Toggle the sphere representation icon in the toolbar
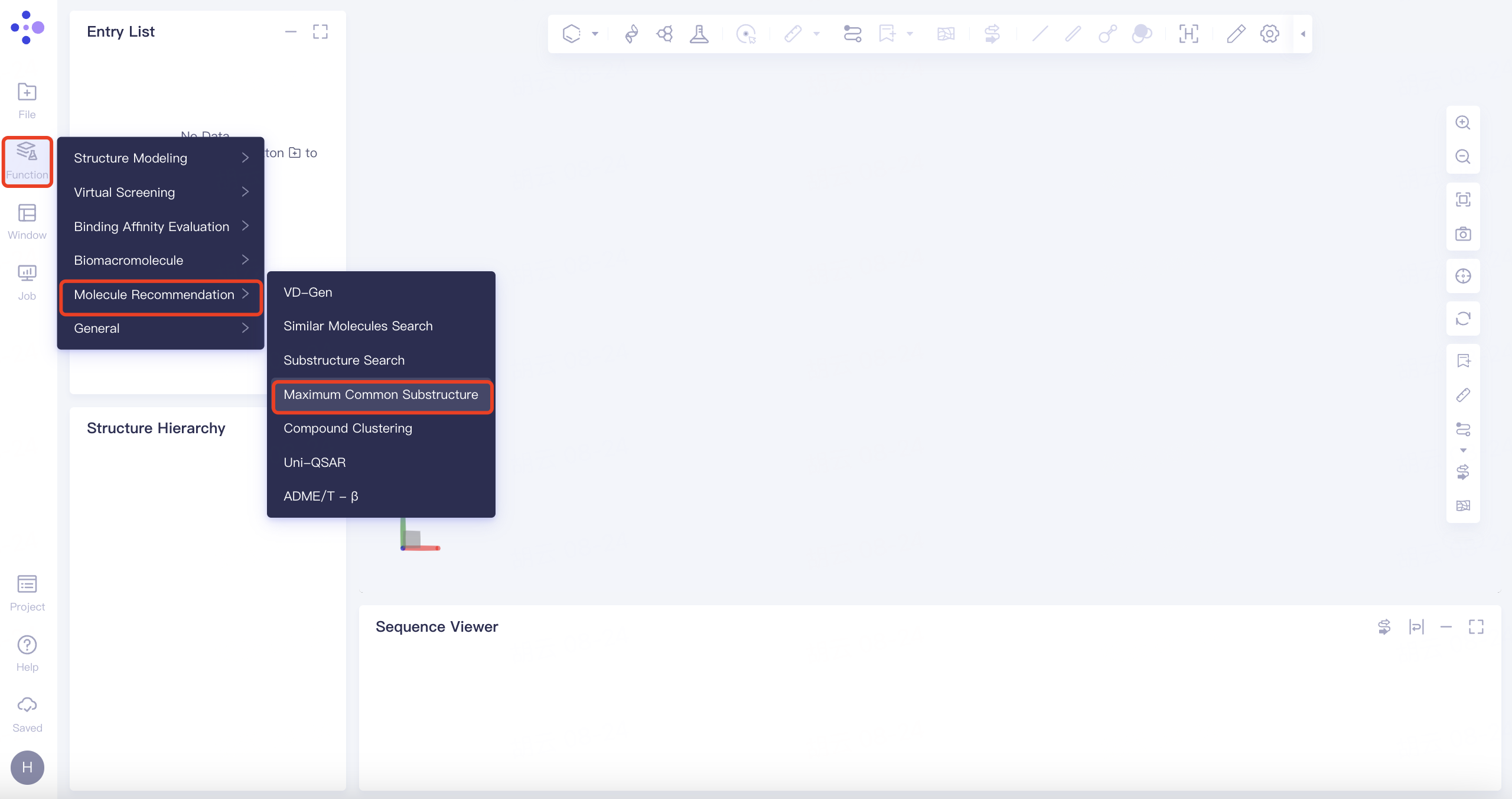The height and width of the screenshot is (799, 1512). pyautogui.click(x=1141, y=34)
